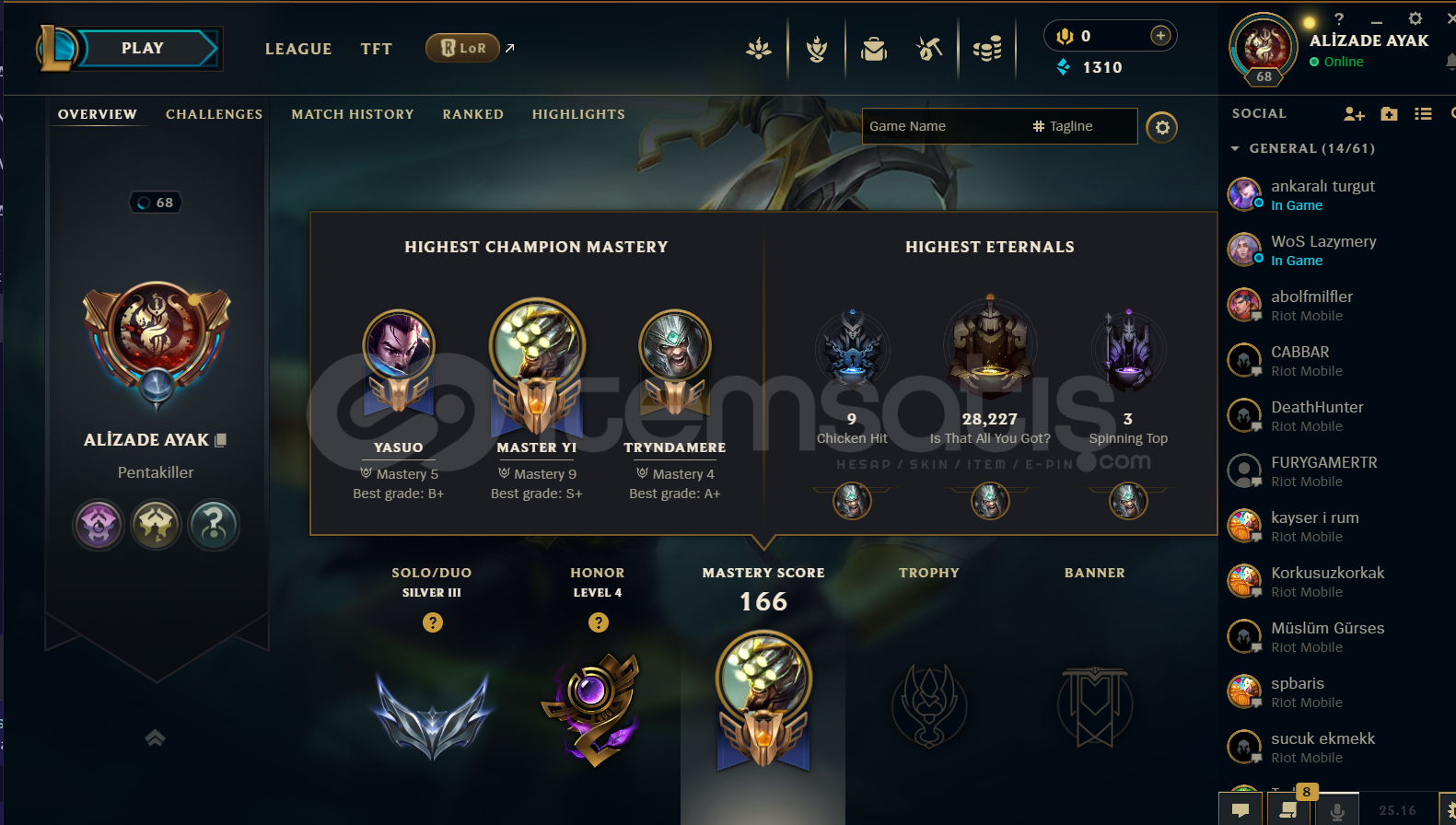Click the plus button to purchase RP

1160,36
